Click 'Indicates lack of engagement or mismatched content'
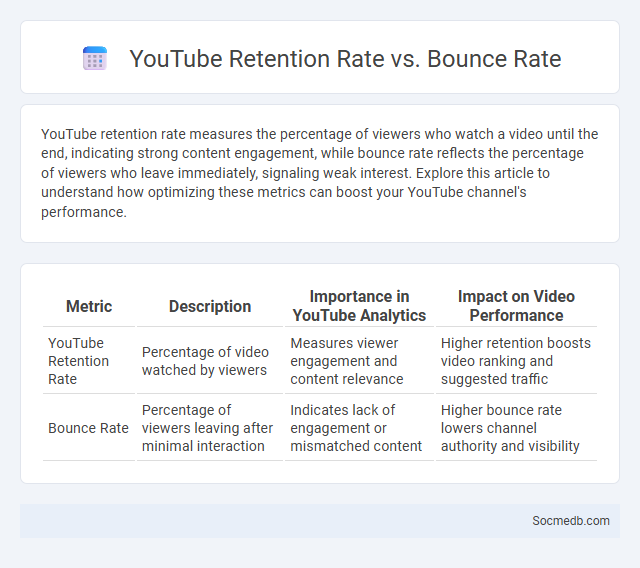Image resolution: width=640 pixels, height=568 pixels. pos(359,428)
